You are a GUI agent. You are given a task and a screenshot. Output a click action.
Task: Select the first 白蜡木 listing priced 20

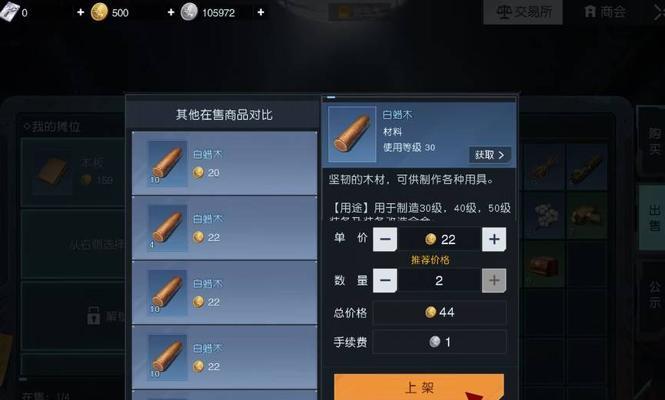tap(224, 163)
